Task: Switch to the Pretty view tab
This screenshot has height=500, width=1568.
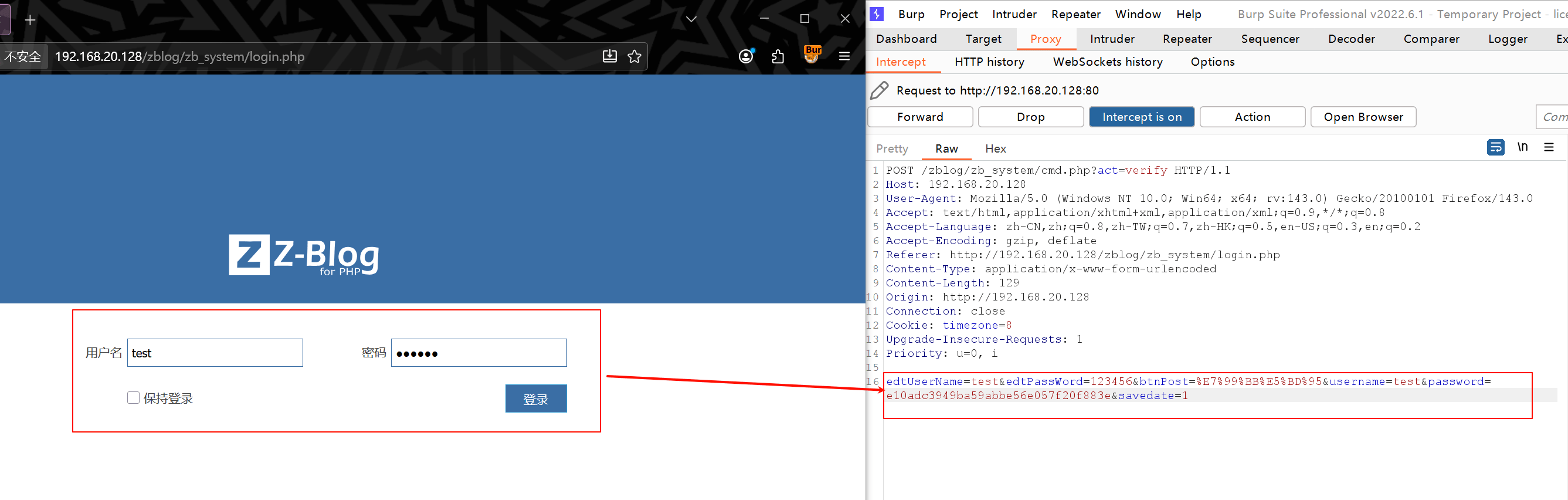Action: 892,148
